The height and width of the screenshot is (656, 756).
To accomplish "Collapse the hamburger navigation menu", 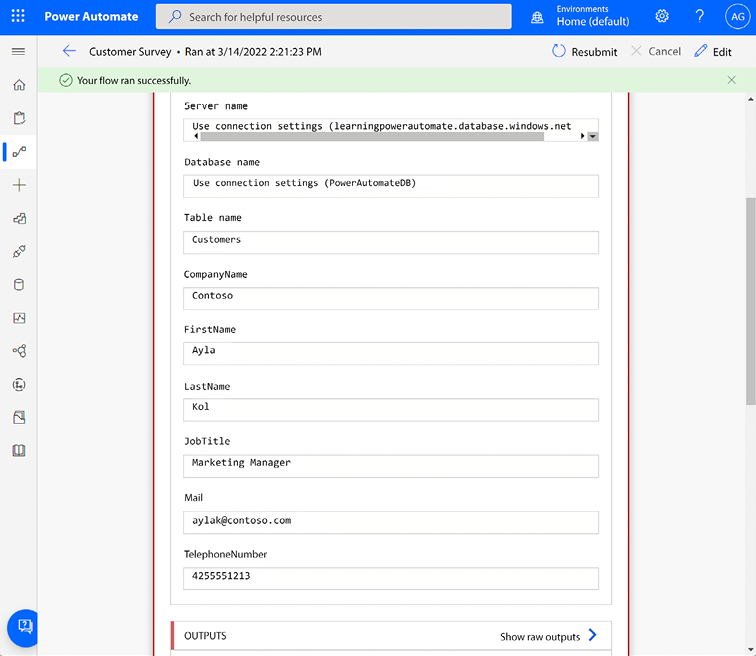I will pos(18,52).
